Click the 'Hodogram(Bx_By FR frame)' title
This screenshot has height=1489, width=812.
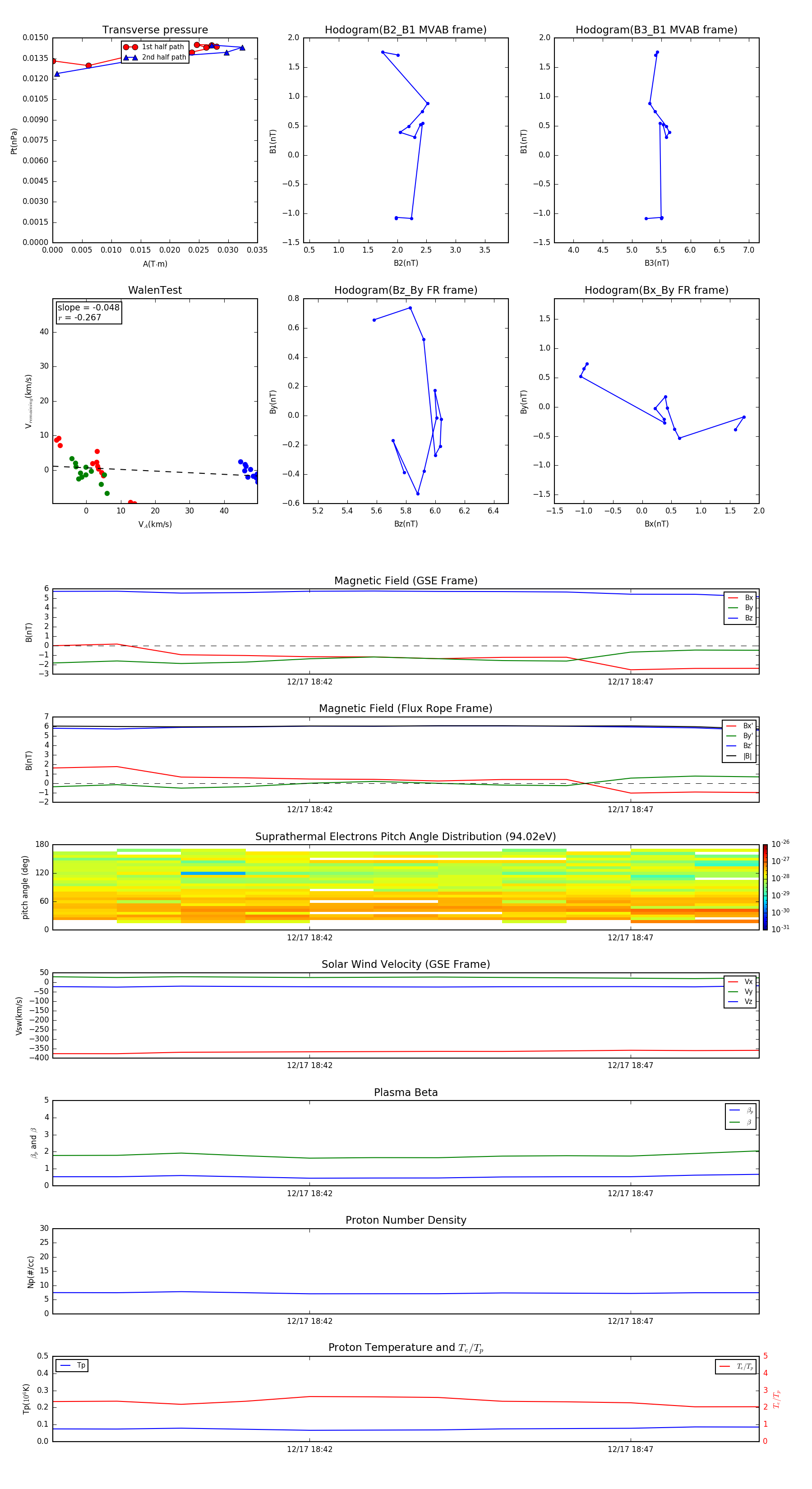coord(656,290)
